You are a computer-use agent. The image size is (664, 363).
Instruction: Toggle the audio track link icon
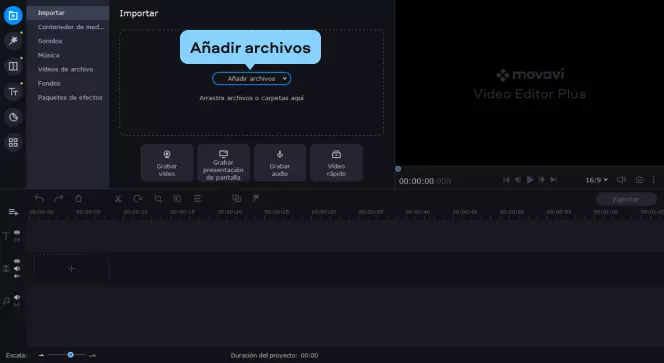point(17,305)
